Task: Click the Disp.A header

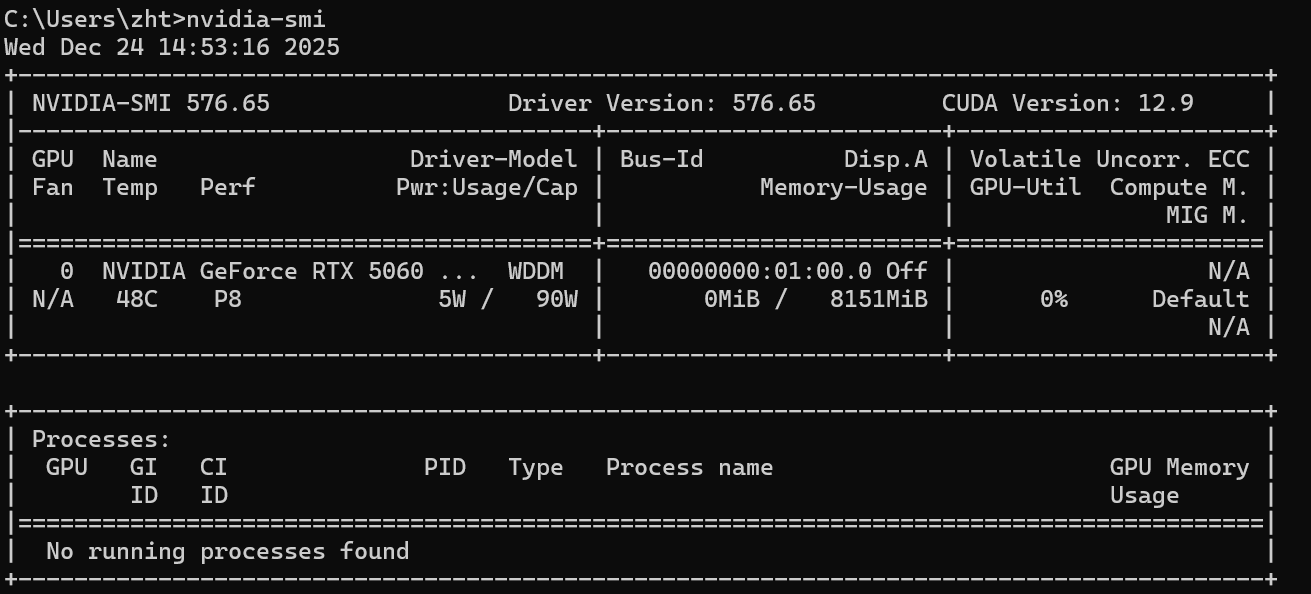Action: click(x=886, y=159)
